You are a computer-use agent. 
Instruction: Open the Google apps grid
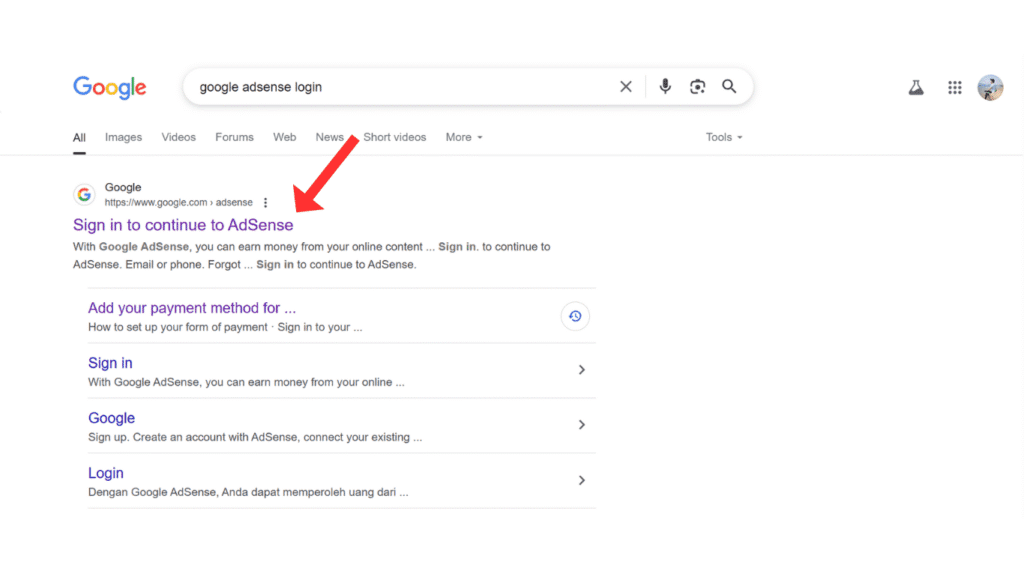coord(955,87)
